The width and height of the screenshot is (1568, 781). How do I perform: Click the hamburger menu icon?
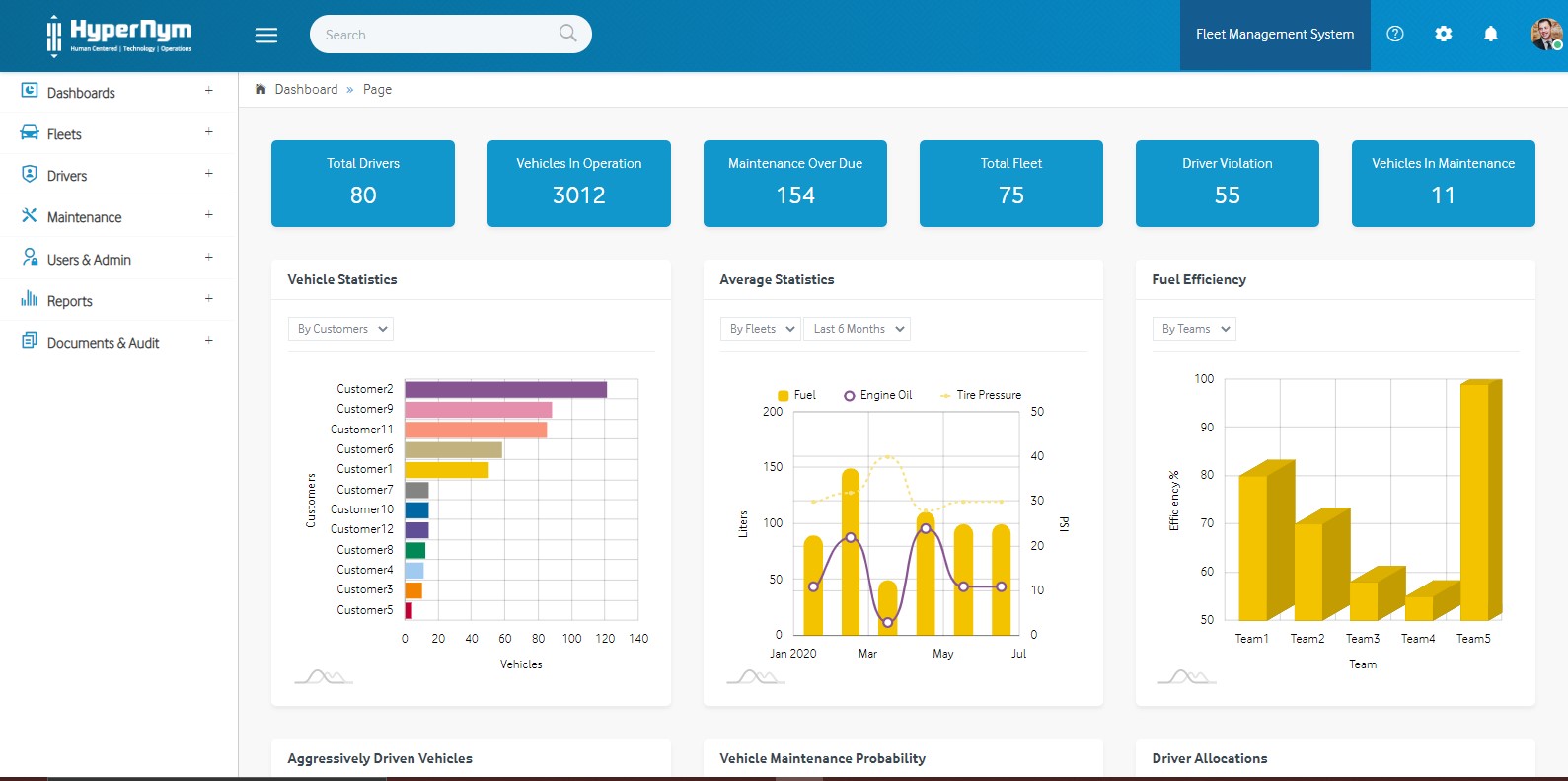266,35
